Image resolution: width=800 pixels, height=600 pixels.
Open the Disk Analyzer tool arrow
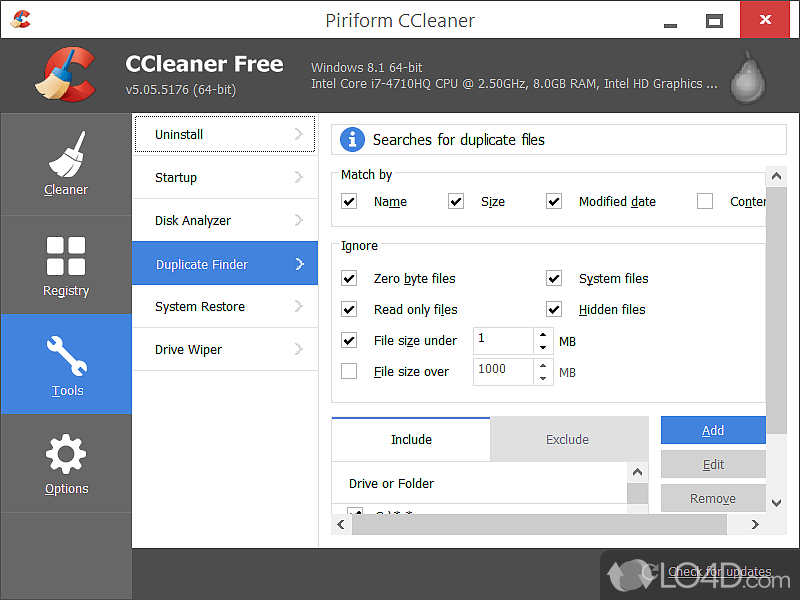point(298,221)
